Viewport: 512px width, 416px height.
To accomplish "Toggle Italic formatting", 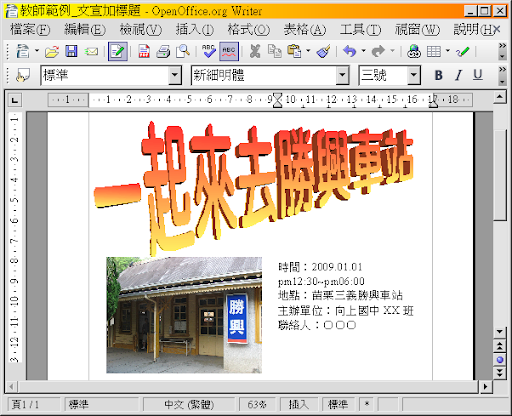I will [458, 75].
